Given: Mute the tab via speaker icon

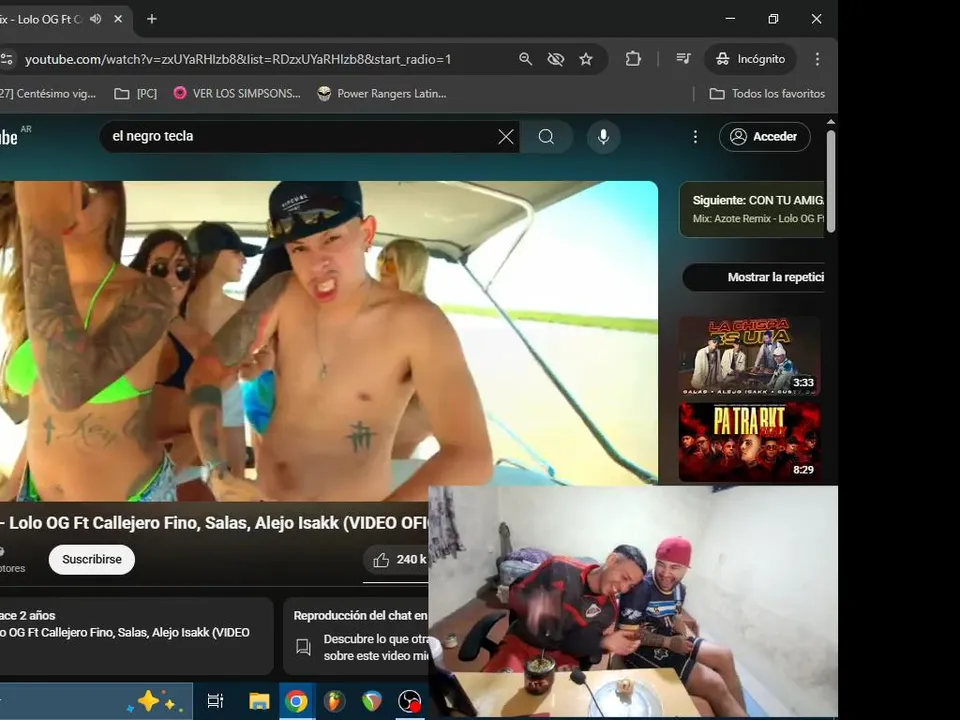Looking at the screenshot, I should point(96,19).
